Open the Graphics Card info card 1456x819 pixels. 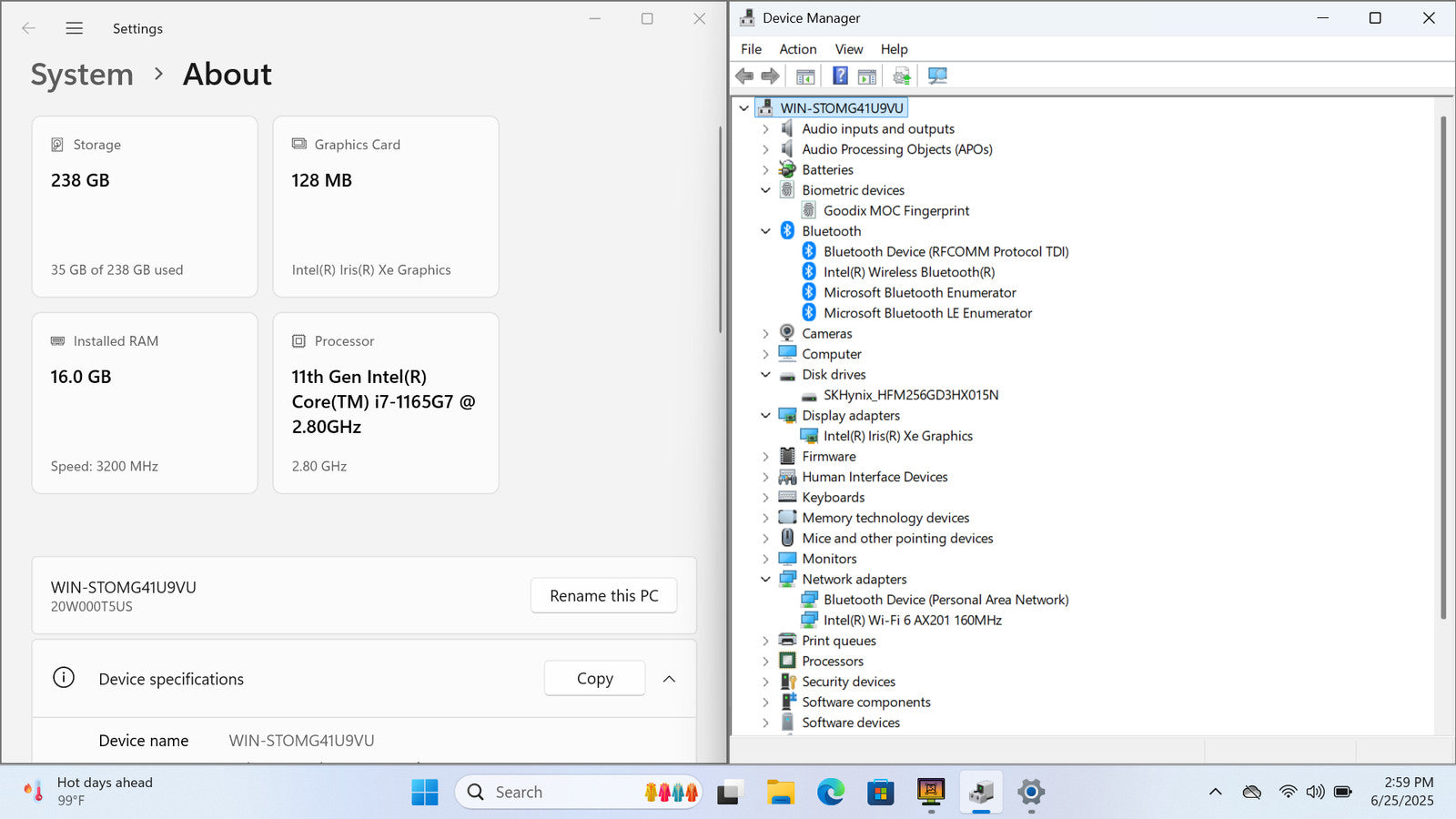[386, 207]
